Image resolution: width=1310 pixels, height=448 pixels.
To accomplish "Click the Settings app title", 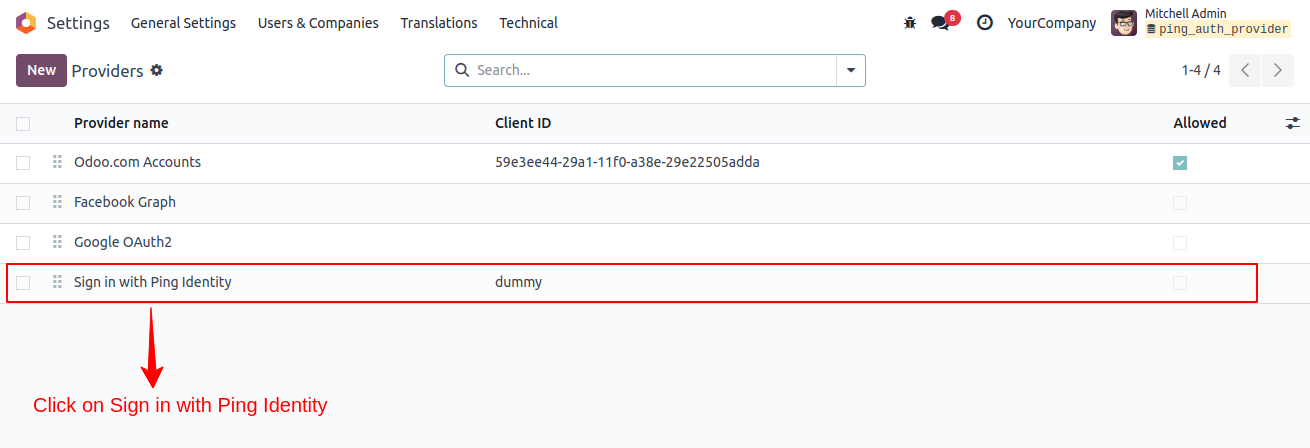I will (79, 22).
